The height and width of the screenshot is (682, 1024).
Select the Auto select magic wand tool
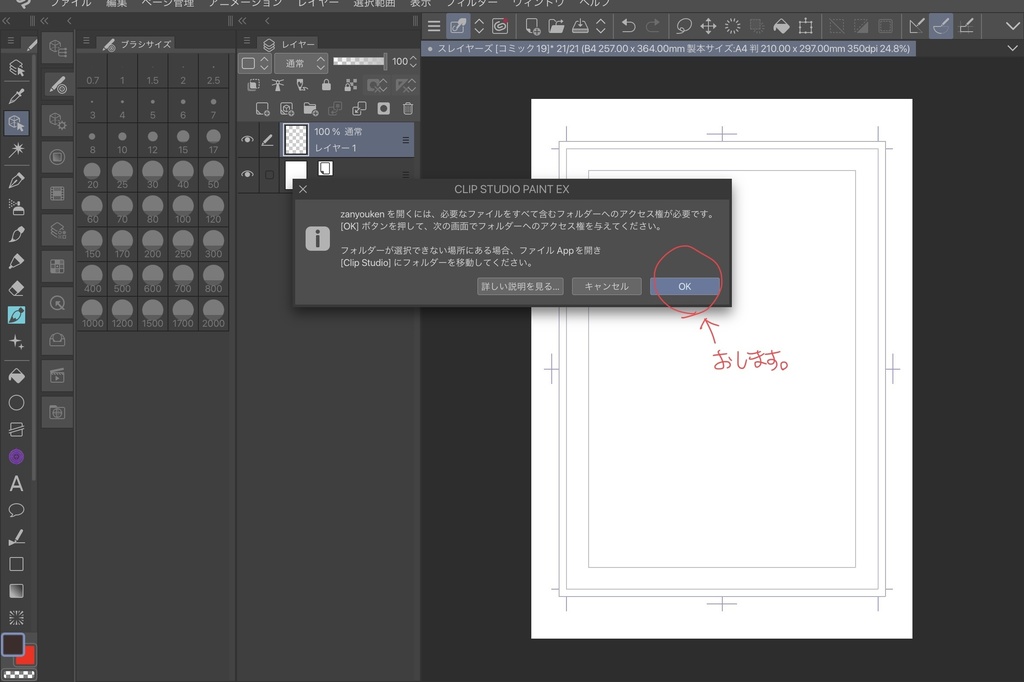[16, 150]
